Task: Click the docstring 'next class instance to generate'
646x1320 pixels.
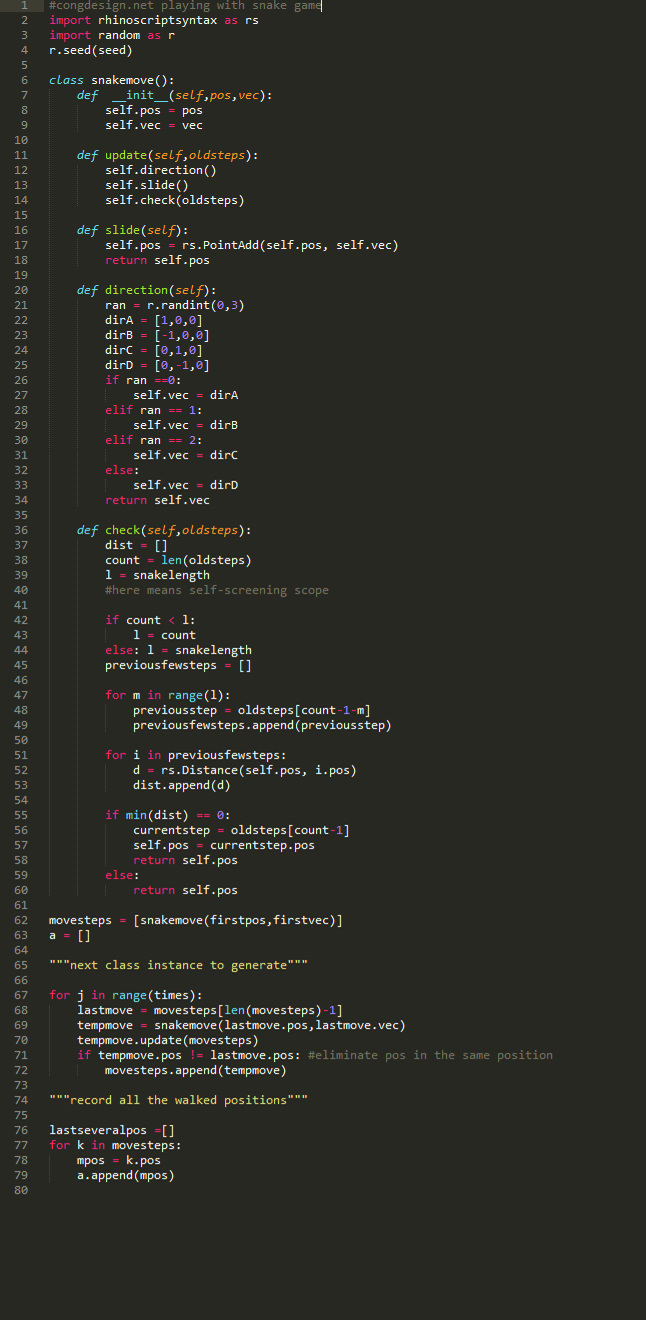Action: (178, 965)
